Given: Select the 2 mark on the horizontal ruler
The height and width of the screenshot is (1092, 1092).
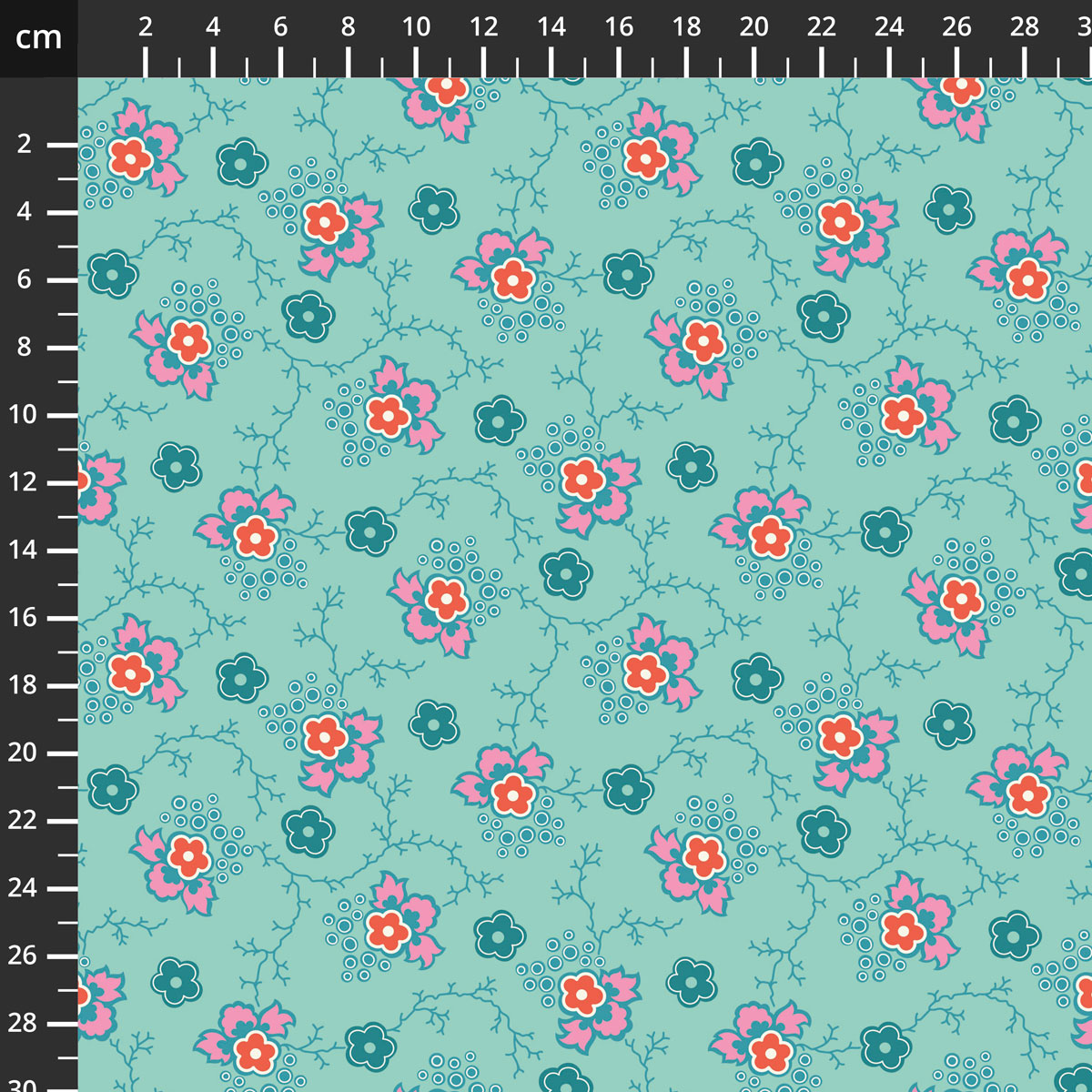Looking at the screenshot, I should (x=146, y=27).
